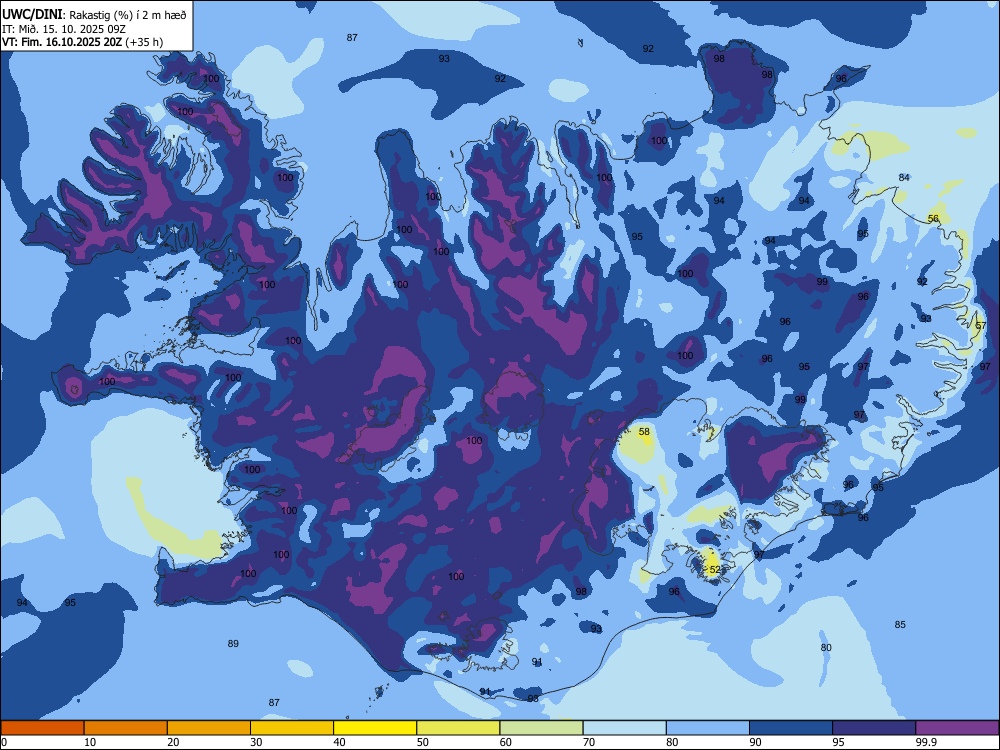Screen dimensions: 1000x750
Task: Select the medium blue 90–95 legend swatch
Action: (791, 728)
